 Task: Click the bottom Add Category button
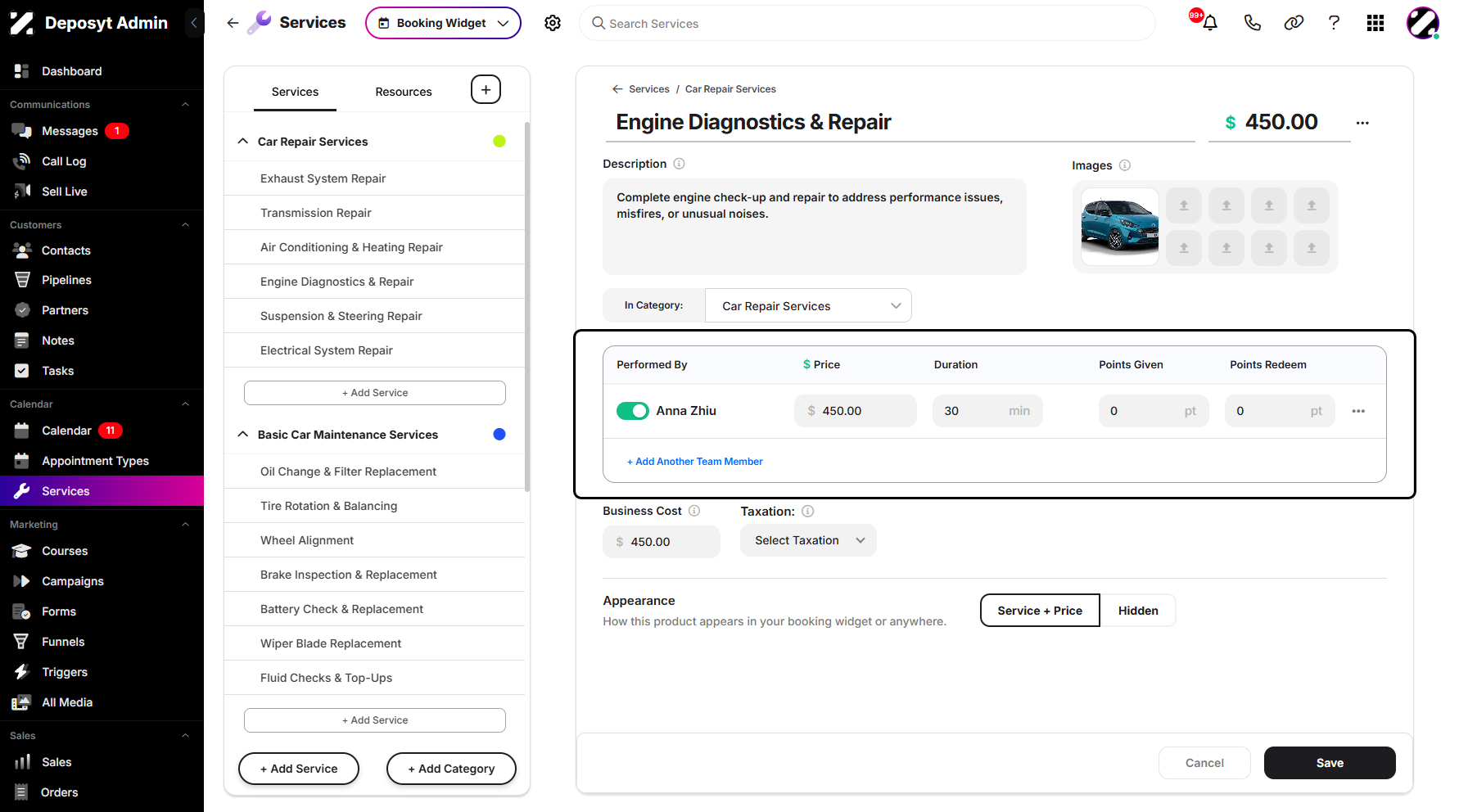451,769
